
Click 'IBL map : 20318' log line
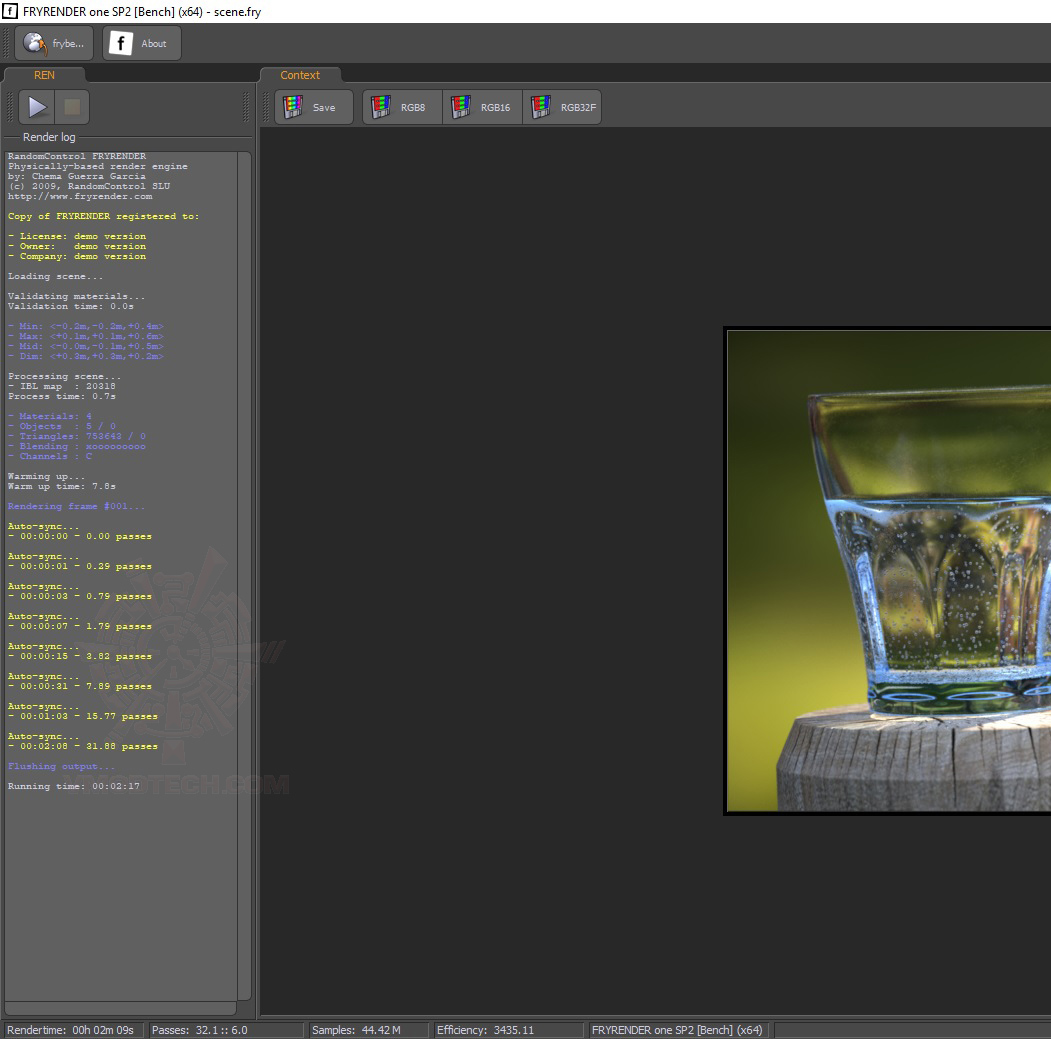coord(62,386)
